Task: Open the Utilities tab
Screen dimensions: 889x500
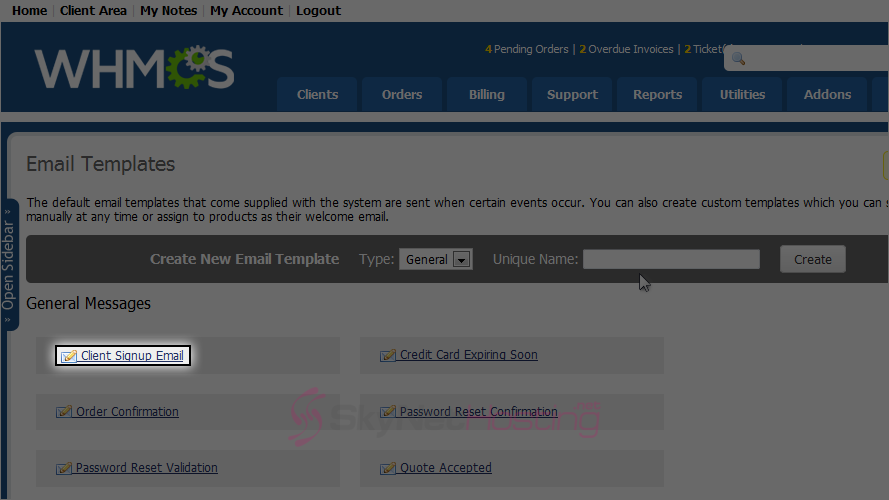Action: [x=742, y=95]
